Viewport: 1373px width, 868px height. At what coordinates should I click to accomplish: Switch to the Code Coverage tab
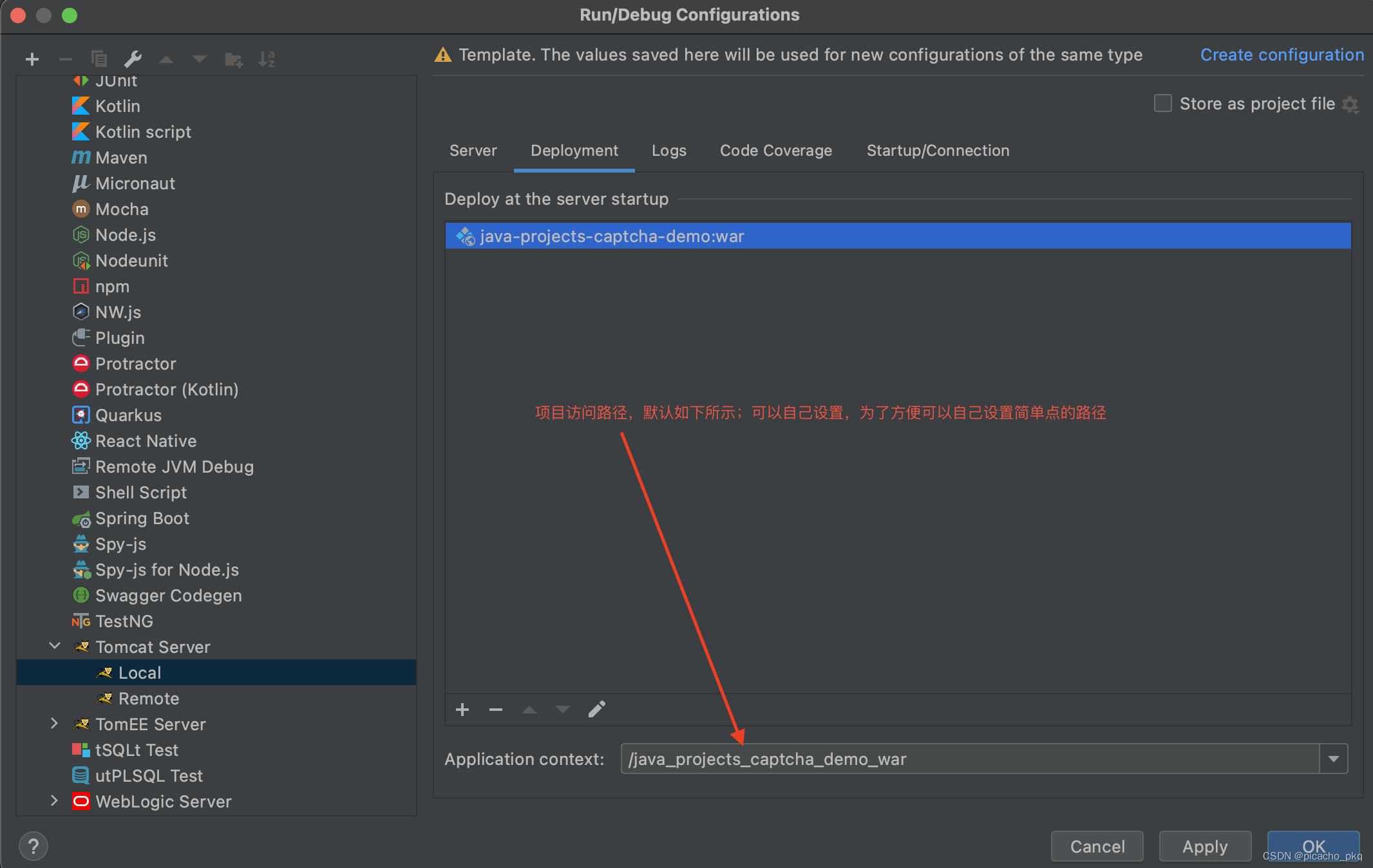776,151
